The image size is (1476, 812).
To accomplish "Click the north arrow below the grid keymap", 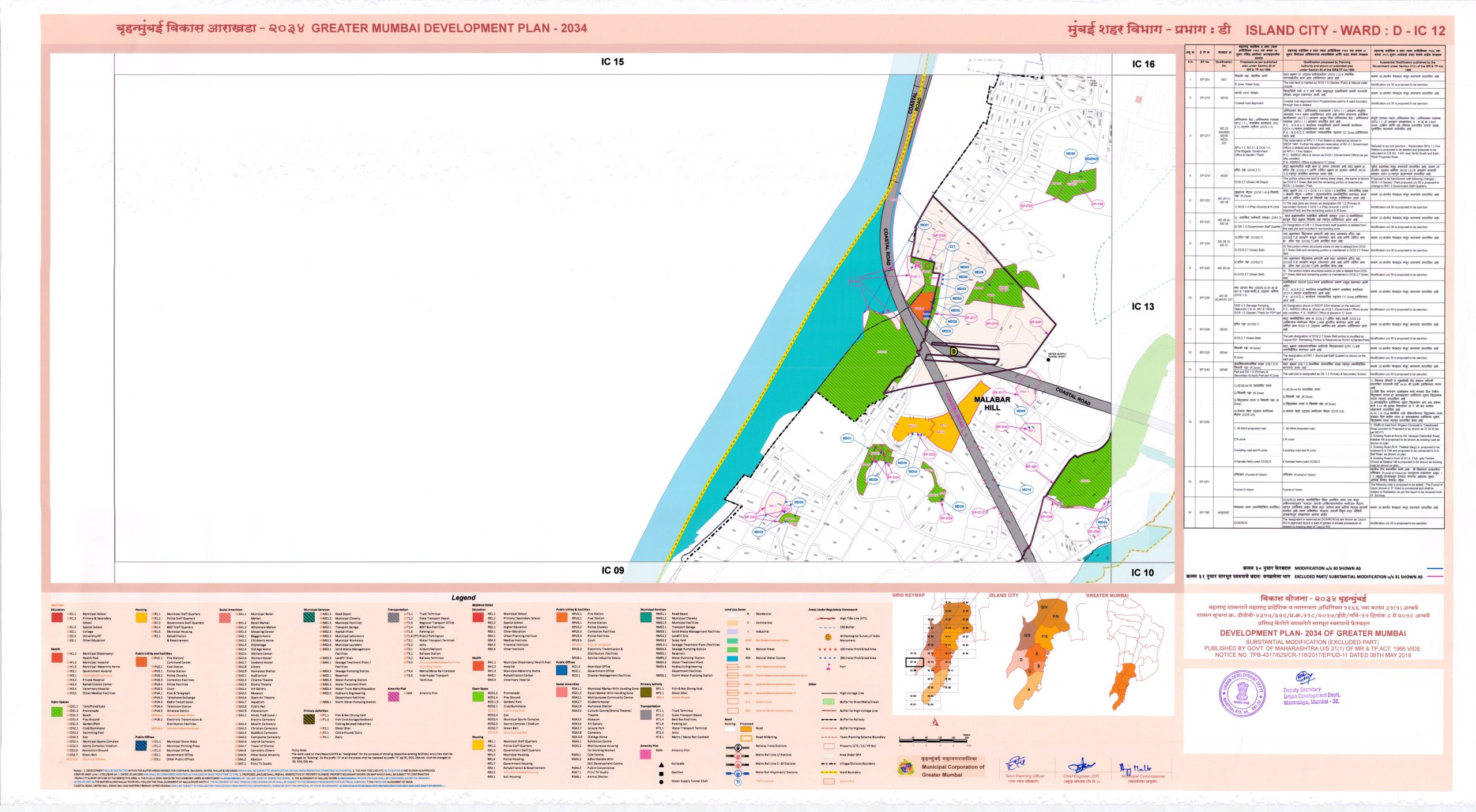I will [935, 721].
